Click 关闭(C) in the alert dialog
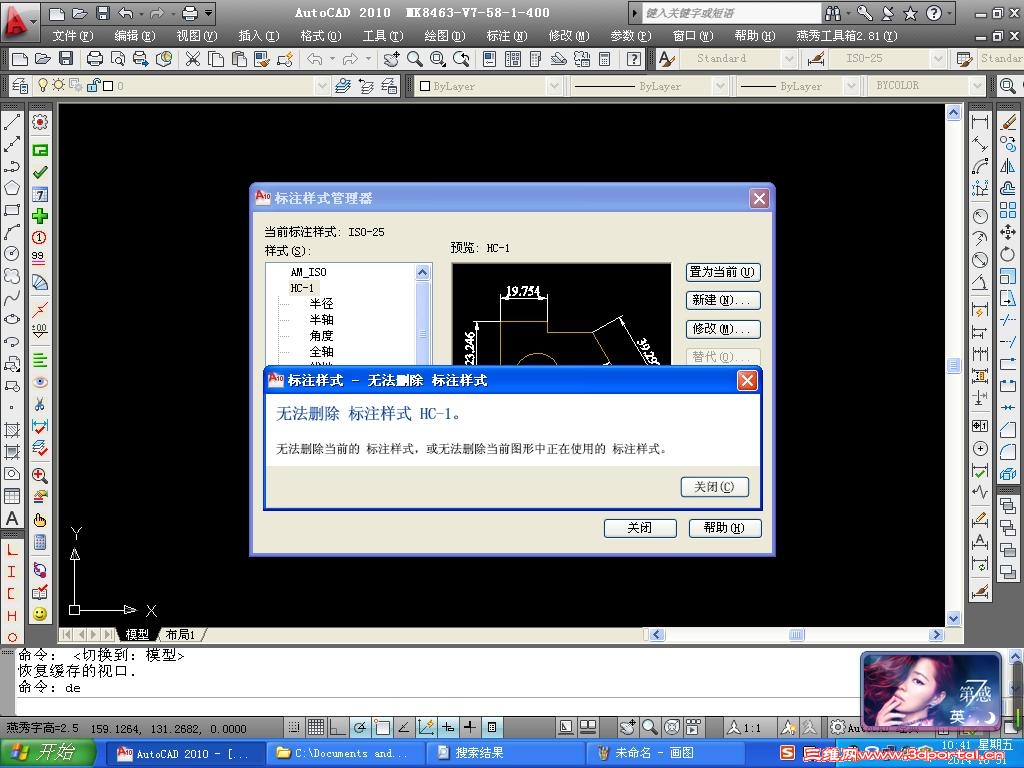 714,487
